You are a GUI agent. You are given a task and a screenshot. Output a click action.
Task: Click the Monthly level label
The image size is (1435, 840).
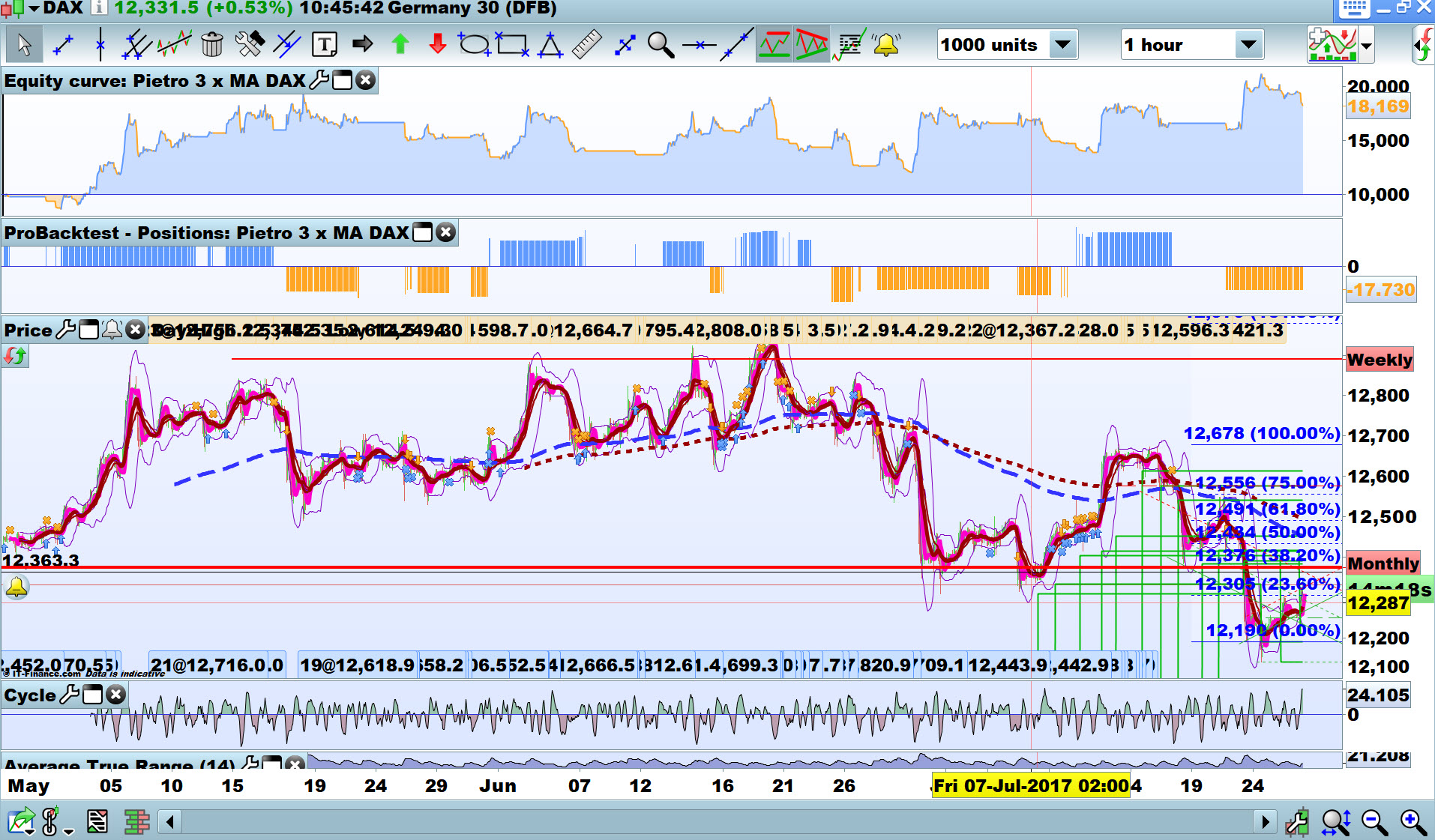[x=1383, y=563]
